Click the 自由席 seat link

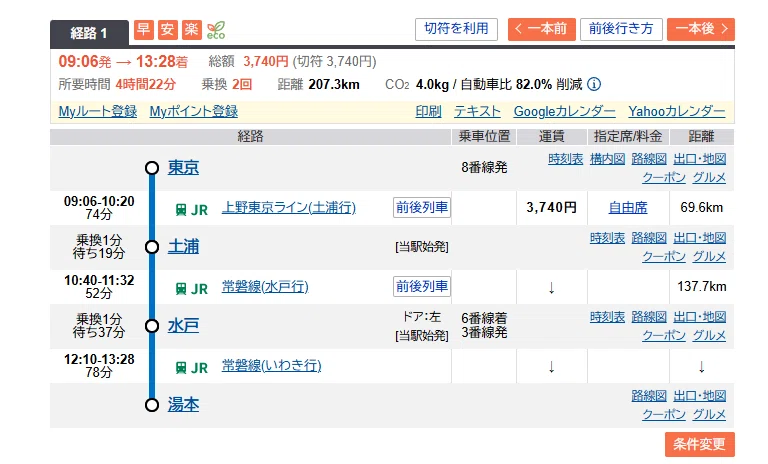click(x=628, y=208)
